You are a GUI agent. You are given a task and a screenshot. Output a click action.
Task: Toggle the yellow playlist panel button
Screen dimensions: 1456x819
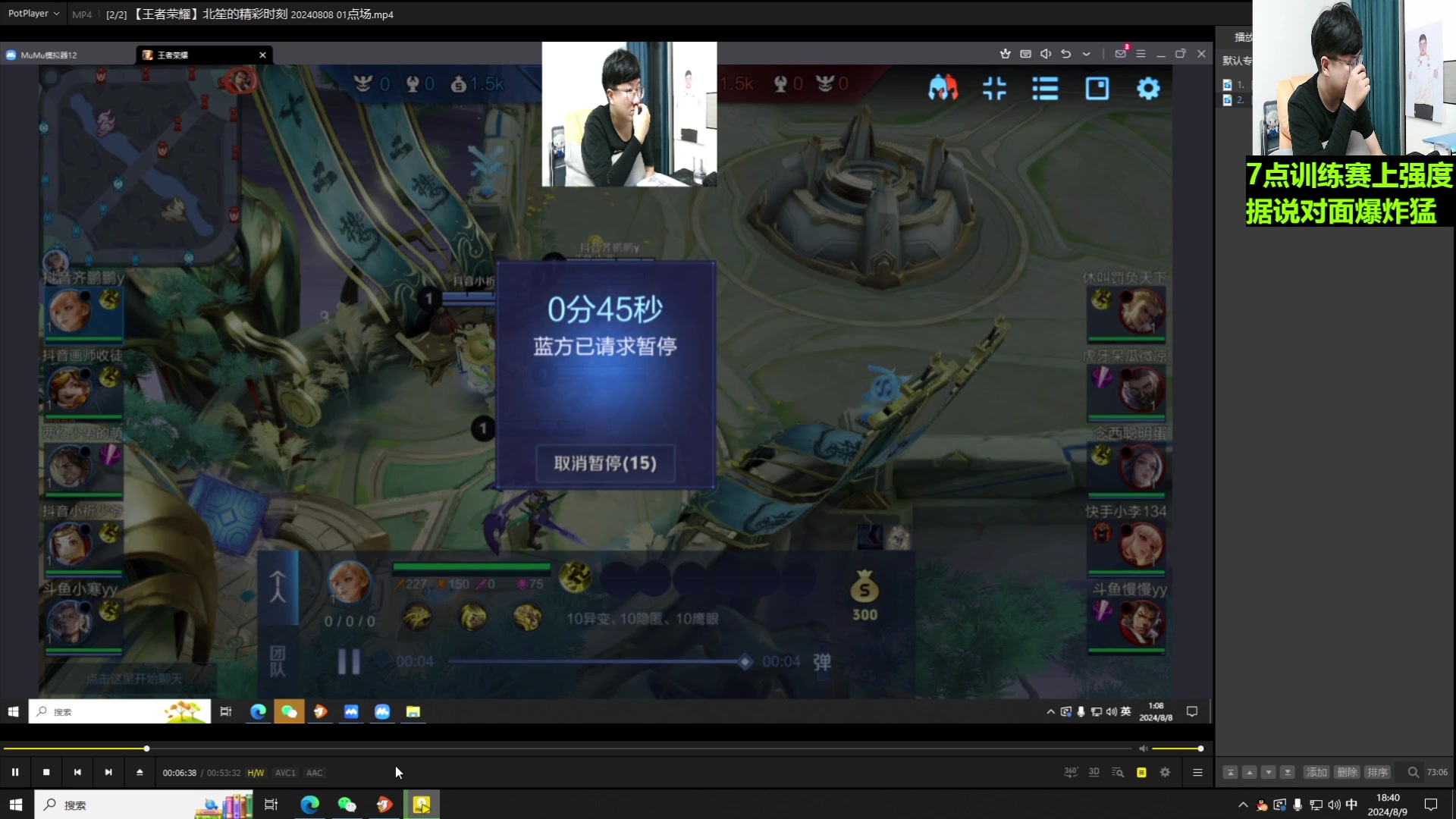click(x=1141, y=772)
